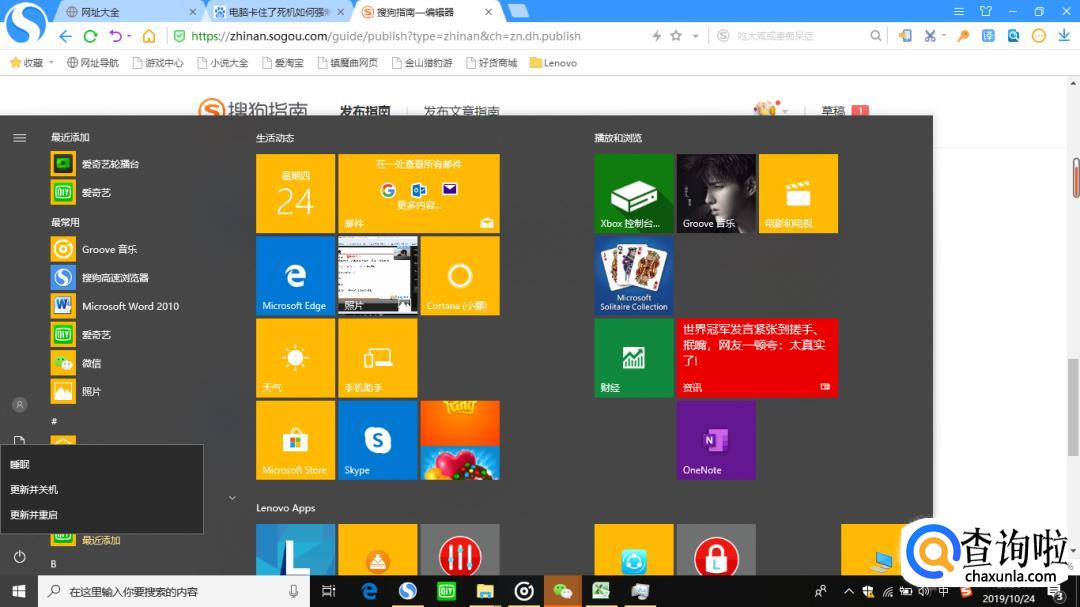
Task: Open the 邮件 mail tile
Action: click(x=419, y=194)
